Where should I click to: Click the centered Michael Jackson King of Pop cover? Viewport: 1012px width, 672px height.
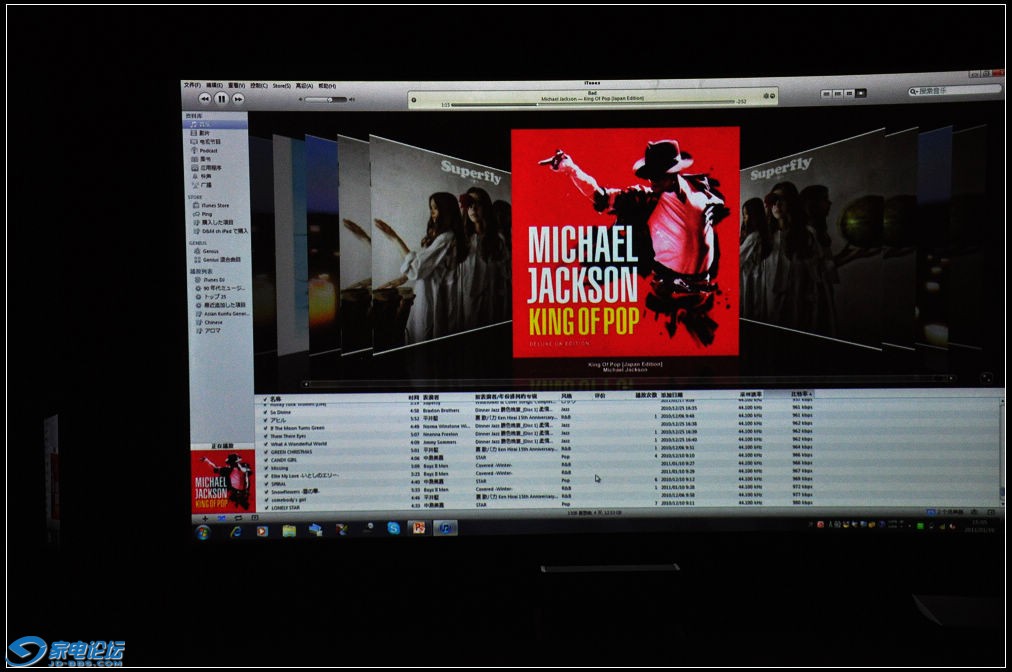pyautogui.click(x=625, y=242)
